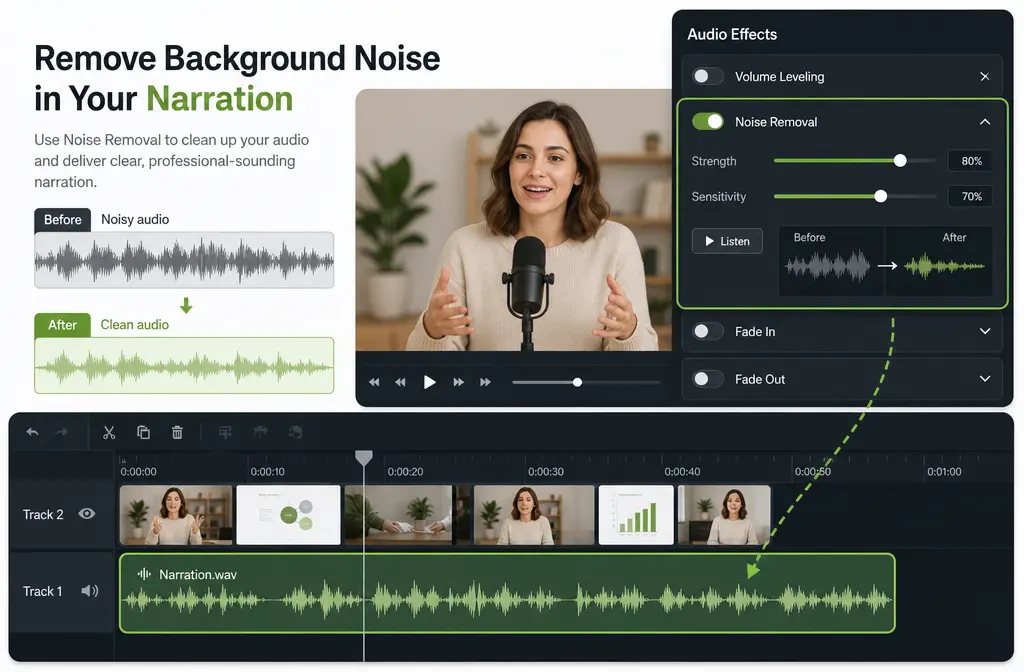Remove Volume Leveling effect with X
Image resolution: width=1024 pixels, height=672 pixels.
tap(985, 76)
